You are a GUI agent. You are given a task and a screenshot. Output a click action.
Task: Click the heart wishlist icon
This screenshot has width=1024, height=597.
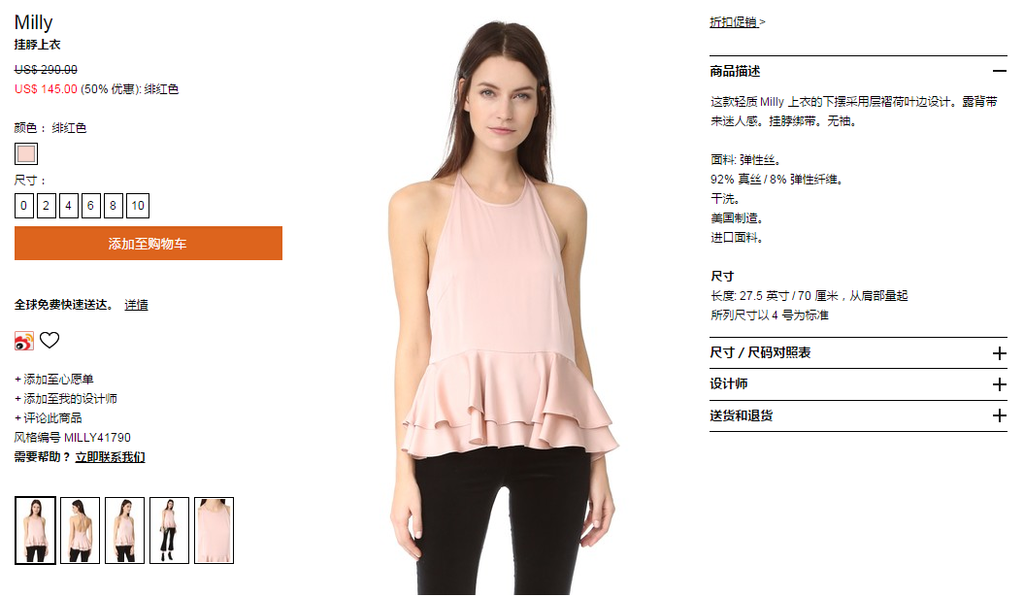[x=50, y=340]
